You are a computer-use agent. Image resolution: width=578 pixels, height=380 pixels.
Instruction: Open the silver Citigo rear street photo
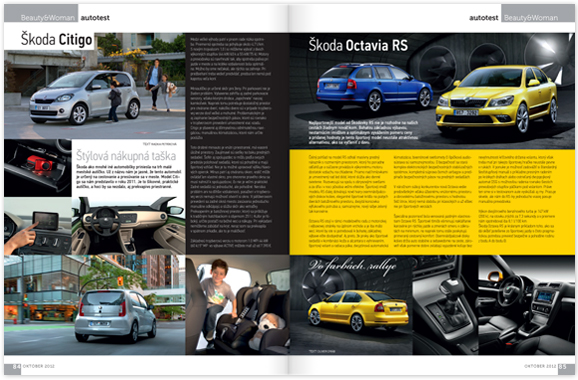pyautogui.click(x=95, y=305)
